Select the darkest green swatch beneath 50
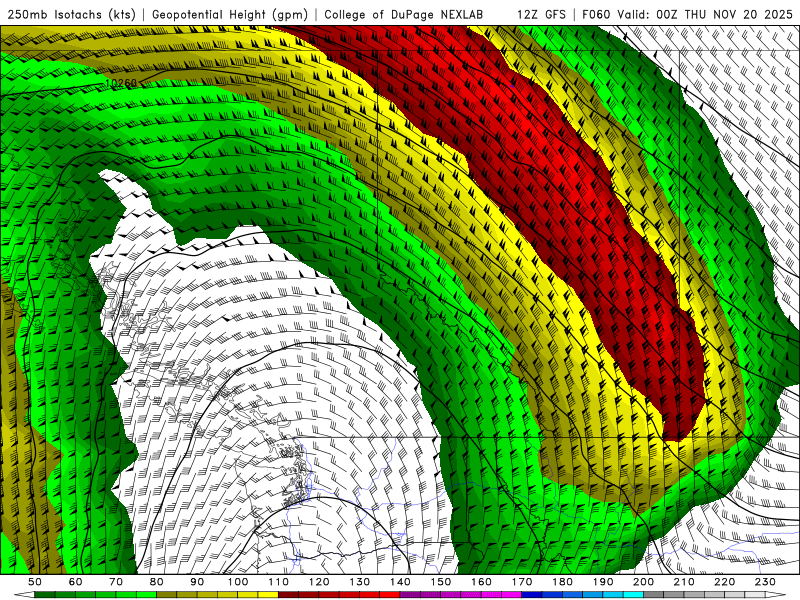 pos(45,595)
